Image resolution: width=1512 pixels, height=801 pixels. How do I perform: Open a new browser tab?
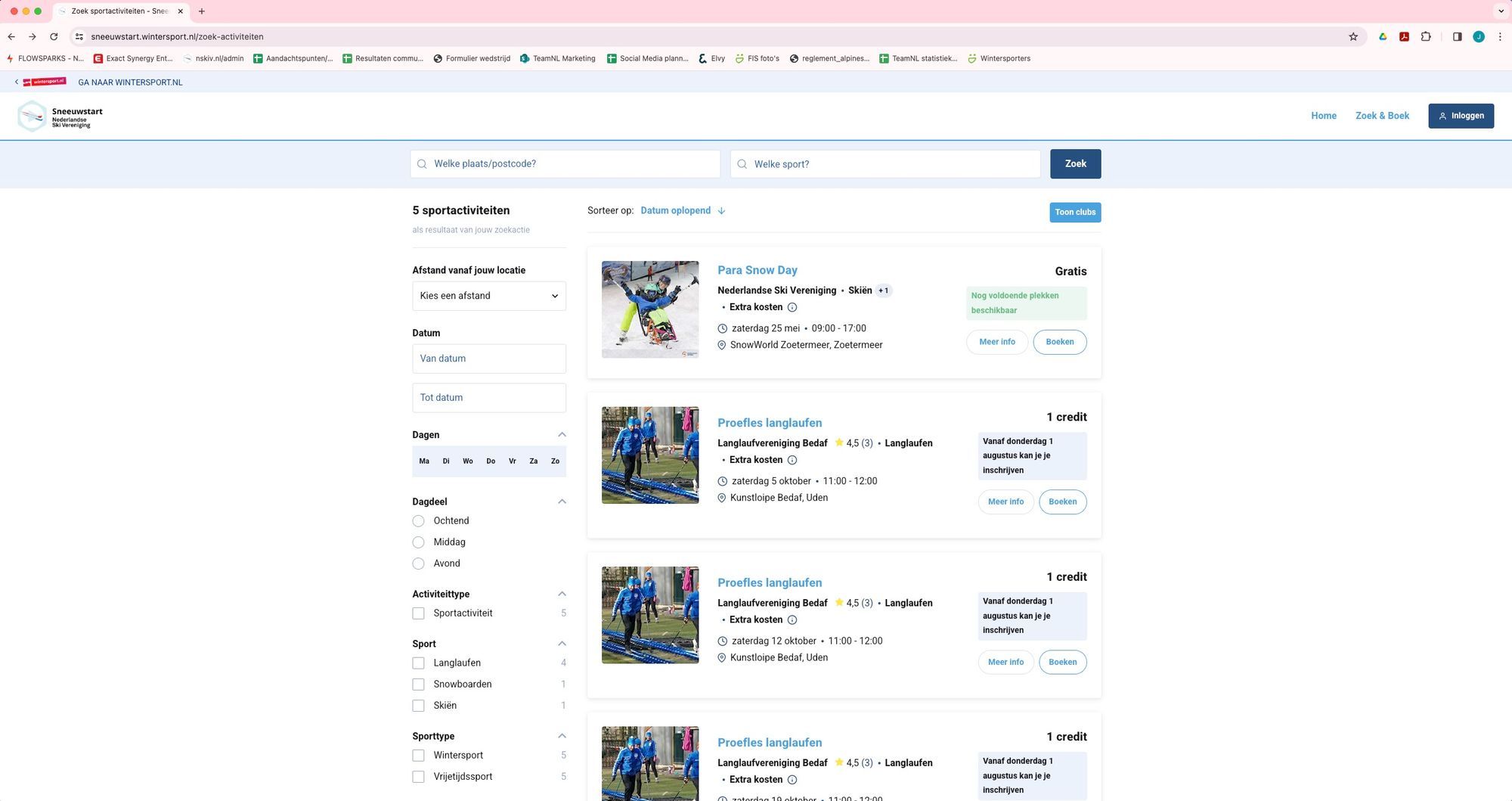202,11
